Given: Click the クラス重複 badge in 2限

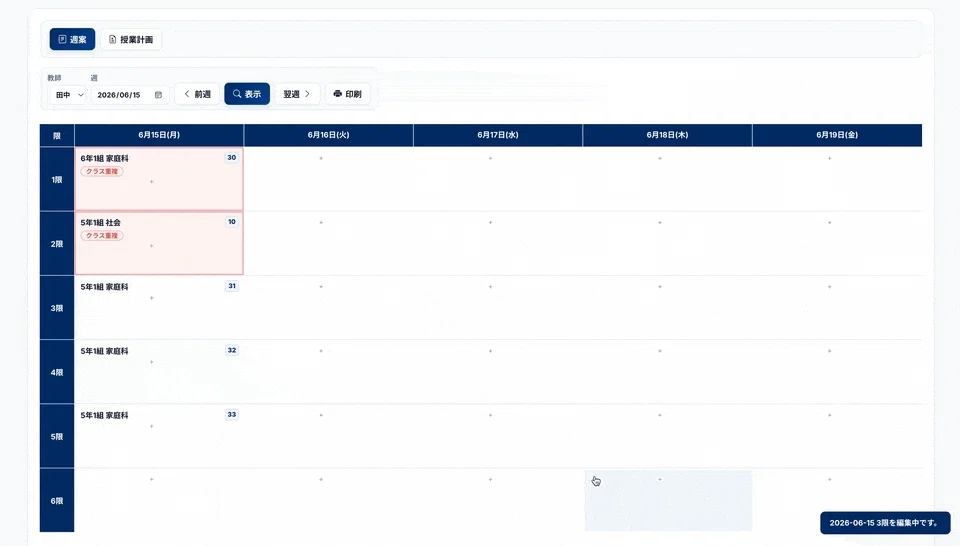Looking at the screenshot, I should pyautogui.click(x=102, y=236).
